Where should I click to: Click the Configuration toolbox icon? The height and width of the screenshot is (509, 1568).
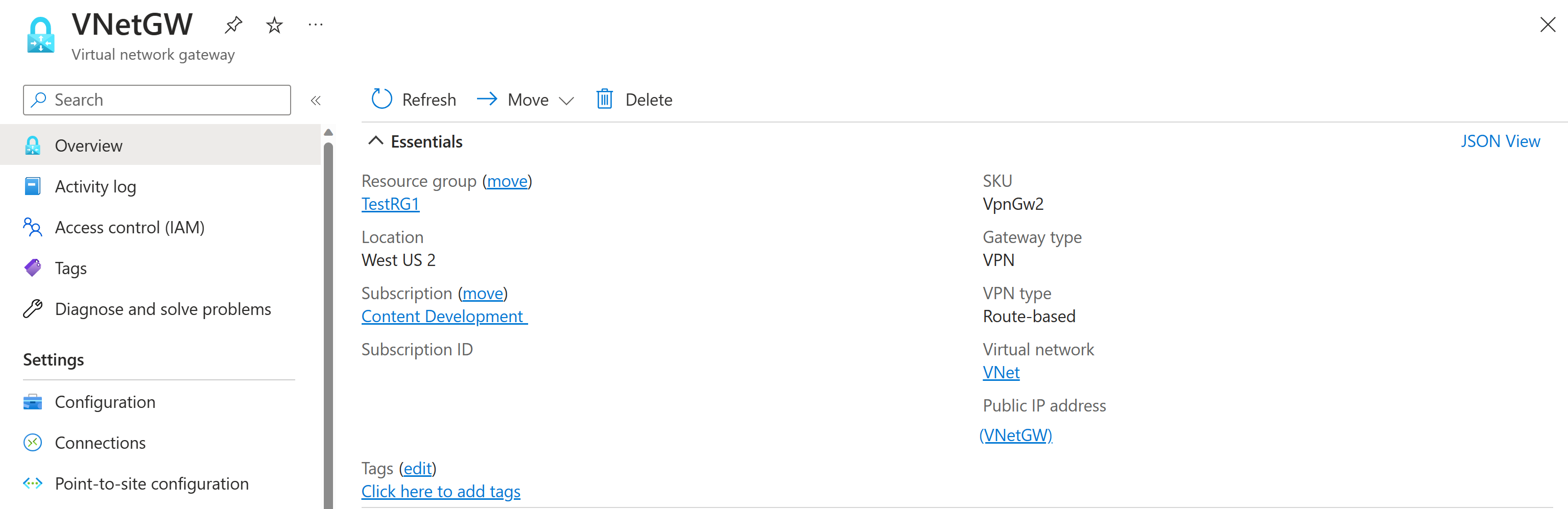(x=33, y=402)
